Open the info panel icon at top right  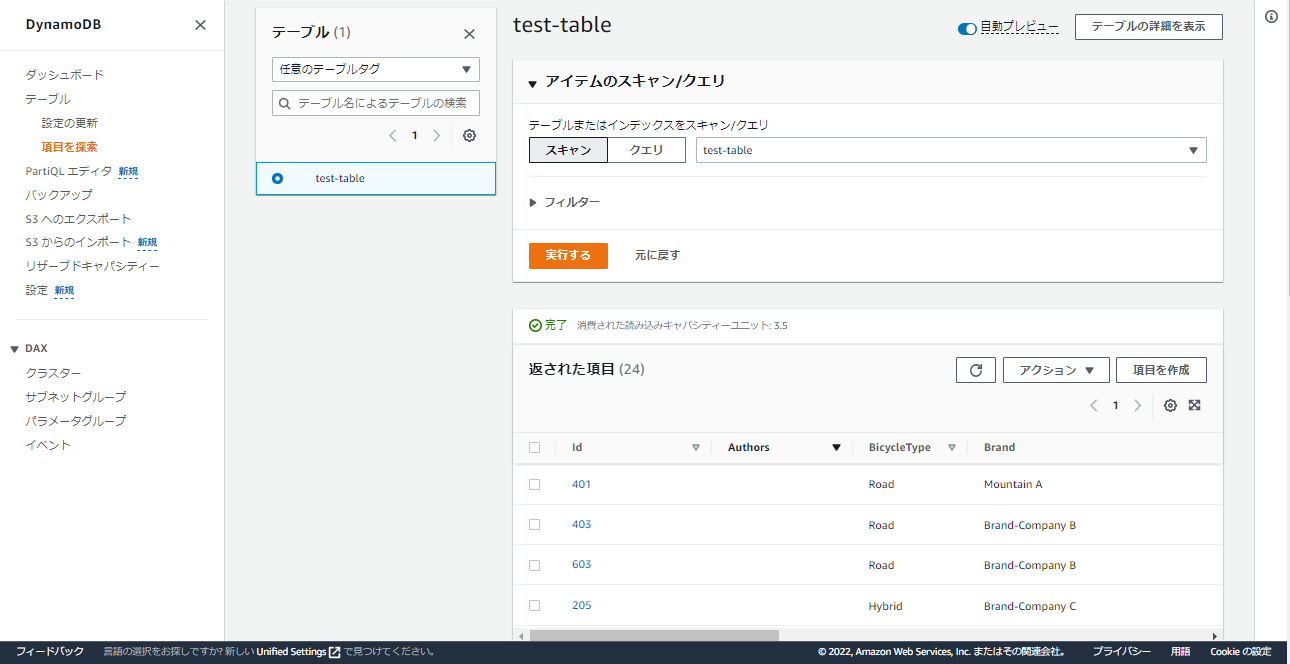coord(1272,16)
